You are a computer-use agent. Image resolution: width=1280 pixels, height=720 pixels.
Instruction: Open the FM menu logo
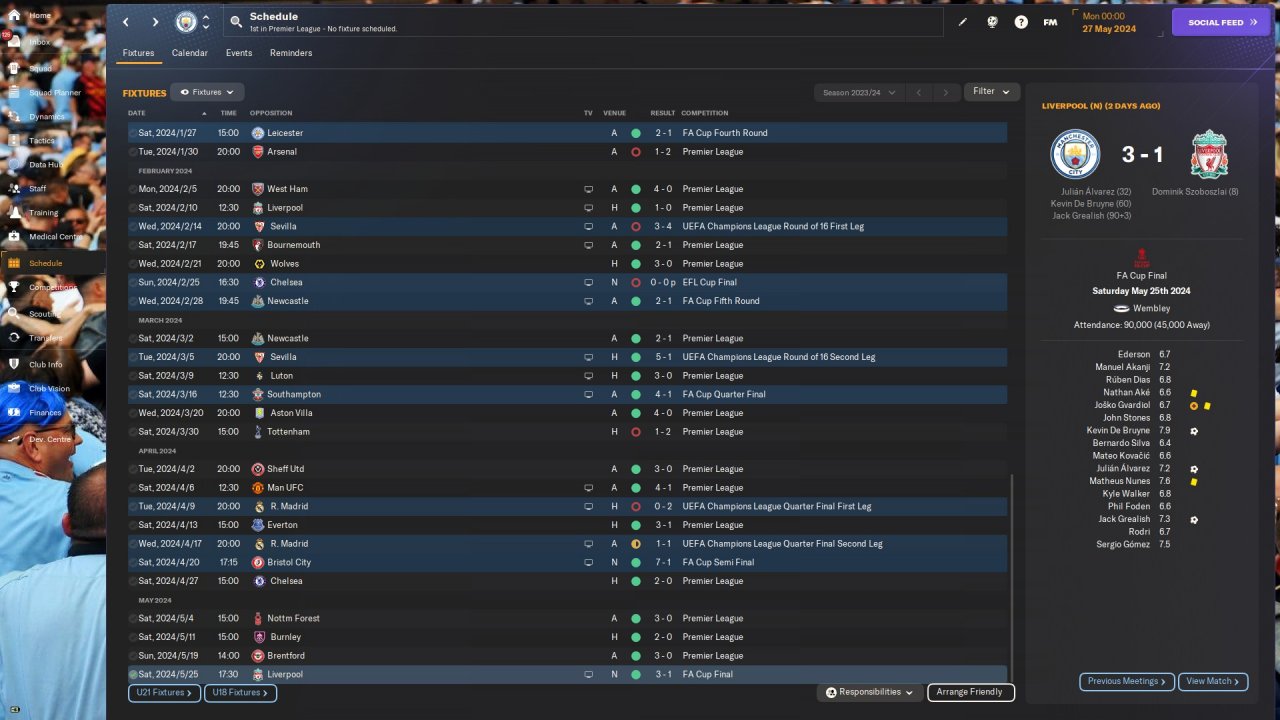click(x=1050, y=22)
